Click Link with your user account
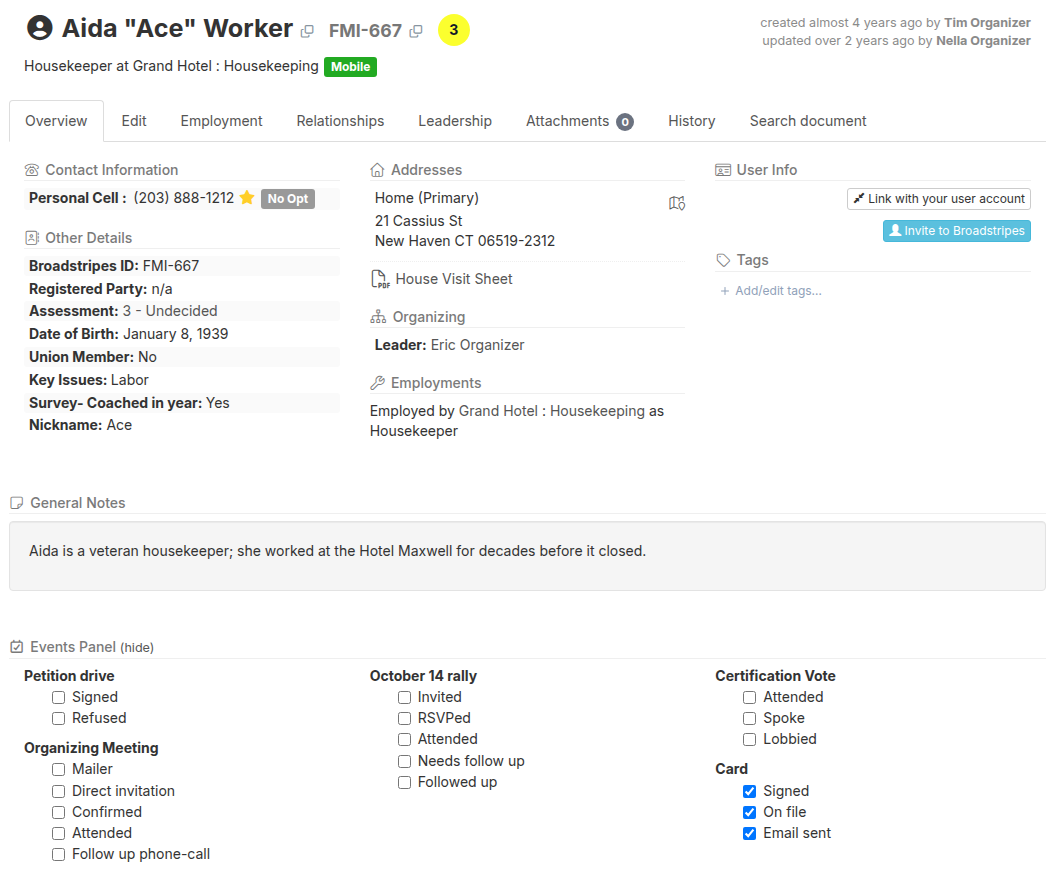The image size is (1054, 880). [938, 199]
